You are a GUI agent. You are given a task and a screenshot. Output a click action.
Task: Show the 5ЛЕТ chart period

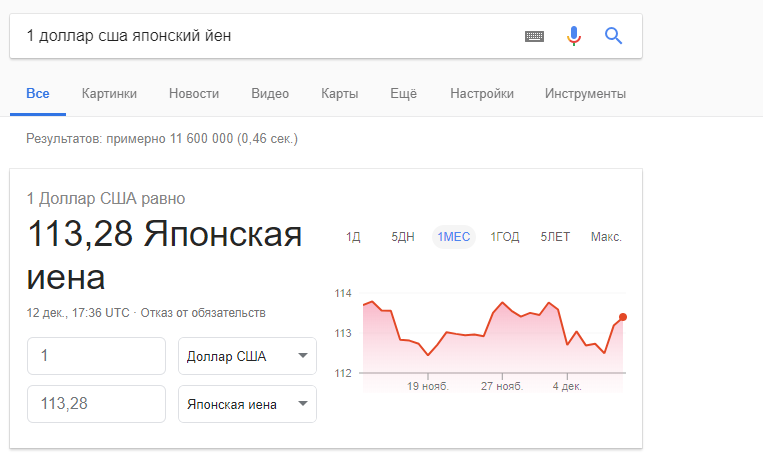click(555, 237)
